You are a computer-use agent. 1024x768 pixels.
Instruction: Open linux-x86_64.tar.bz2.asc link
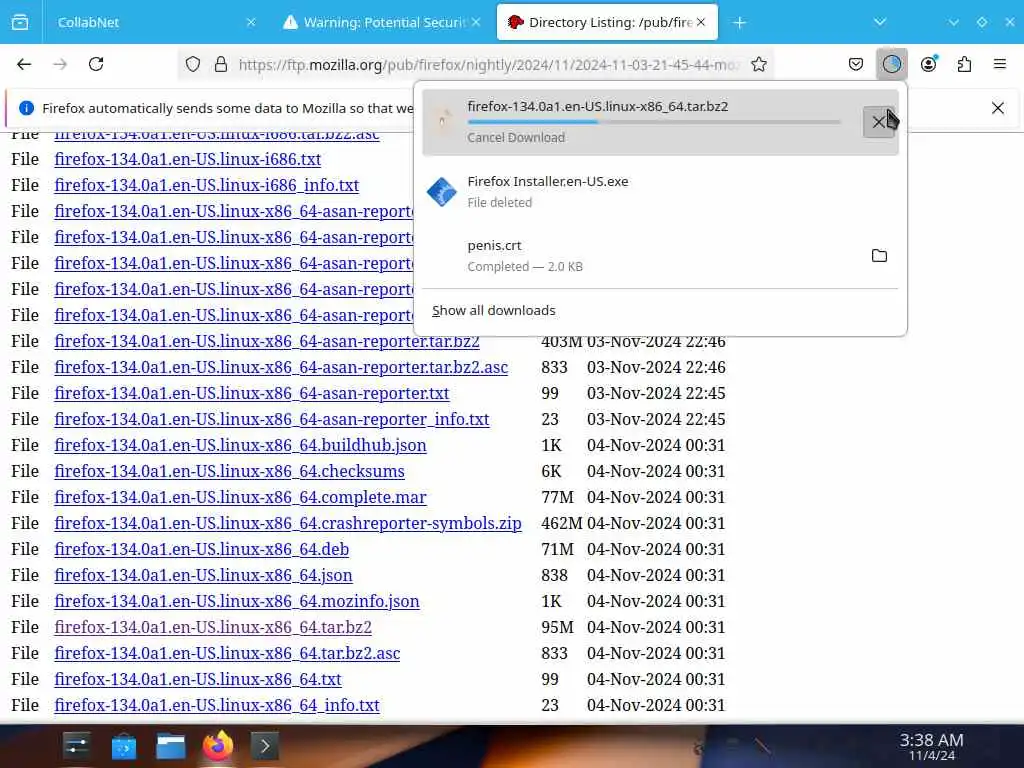click(x=227, y=654)
